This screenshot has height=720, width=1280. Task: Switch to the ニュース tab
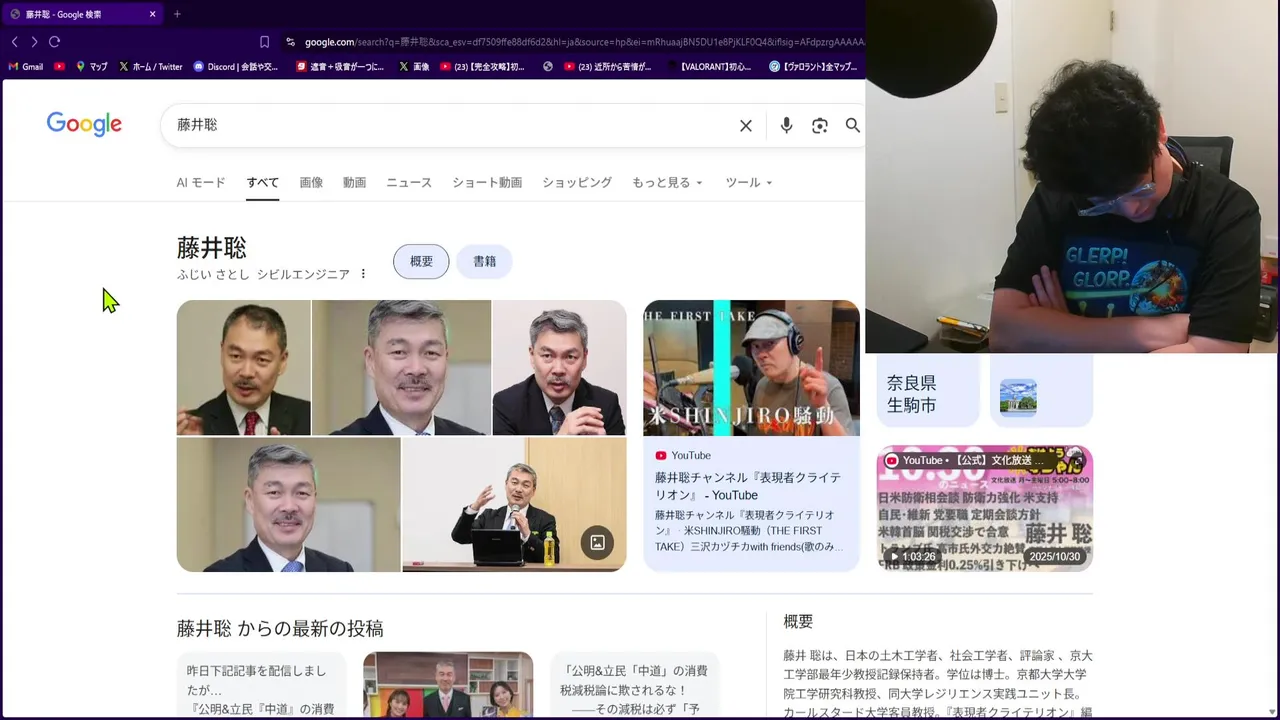click(409, 183)
